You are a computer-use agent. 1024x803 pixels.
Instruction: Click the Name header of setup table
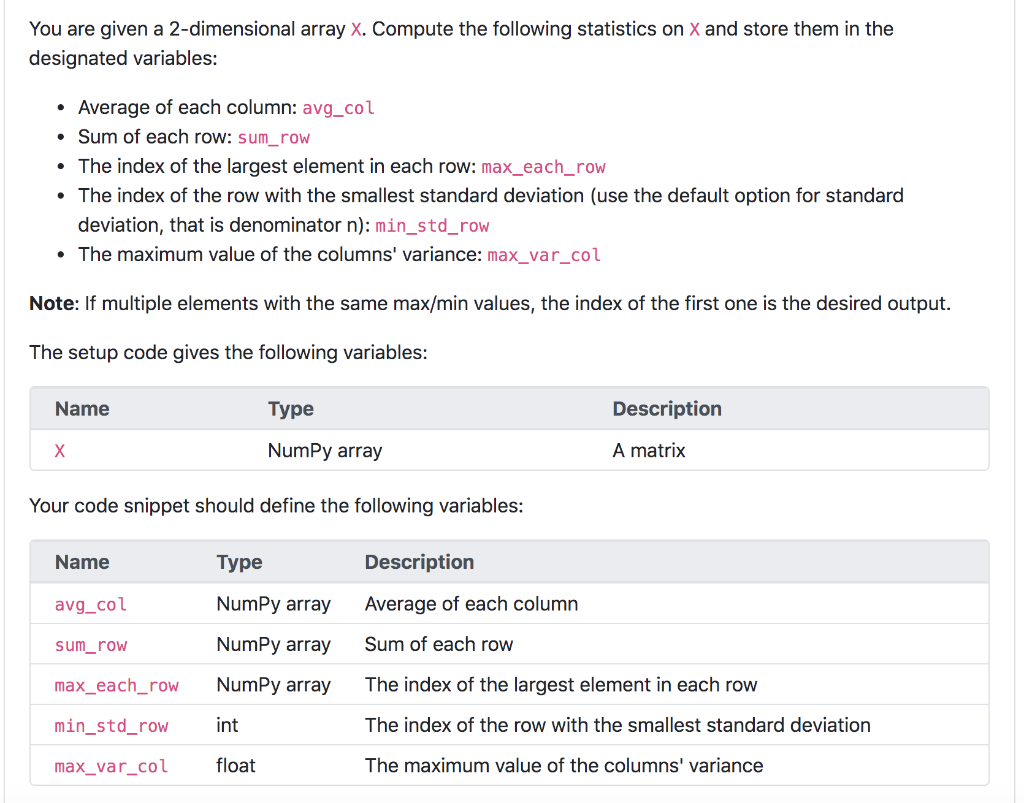click(x=82, y=409)
